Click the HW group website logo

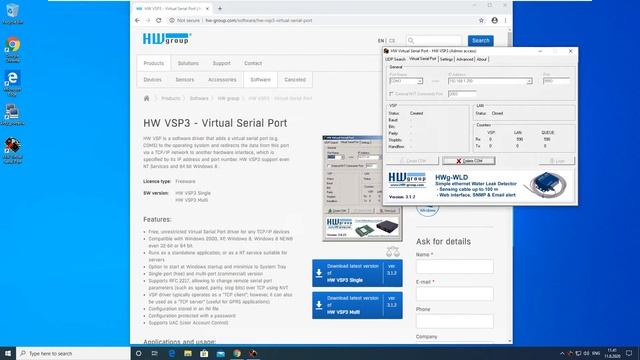pyautogui.click(x=167, y=39)
